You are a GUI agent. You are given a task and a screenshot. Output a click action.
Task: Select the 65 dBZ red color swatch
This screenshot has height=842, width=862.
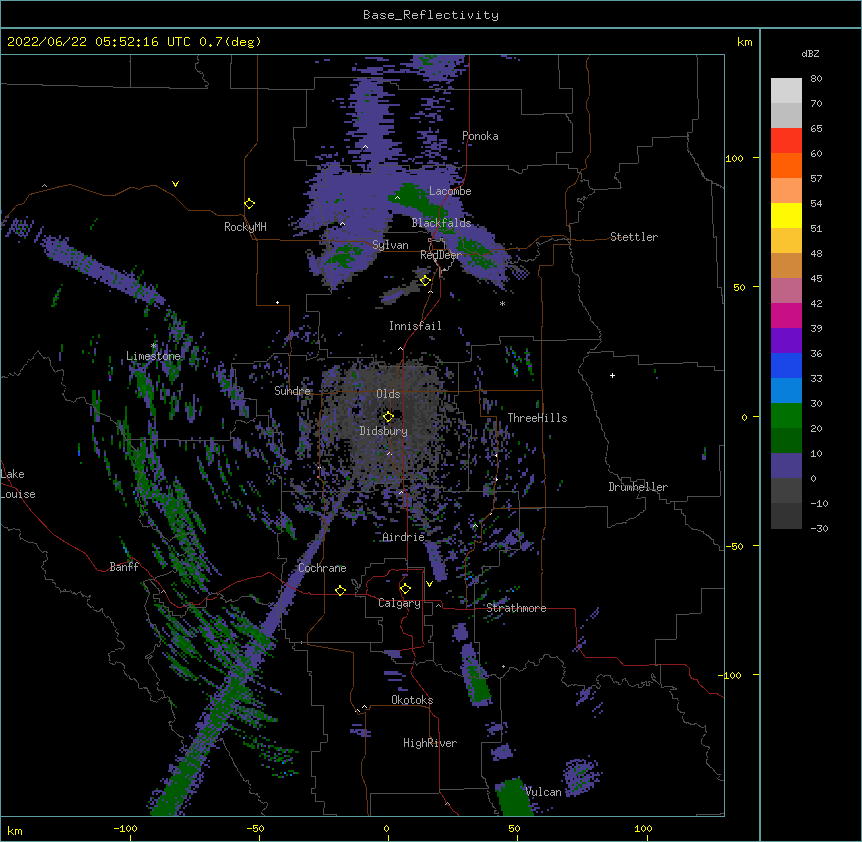786,141
